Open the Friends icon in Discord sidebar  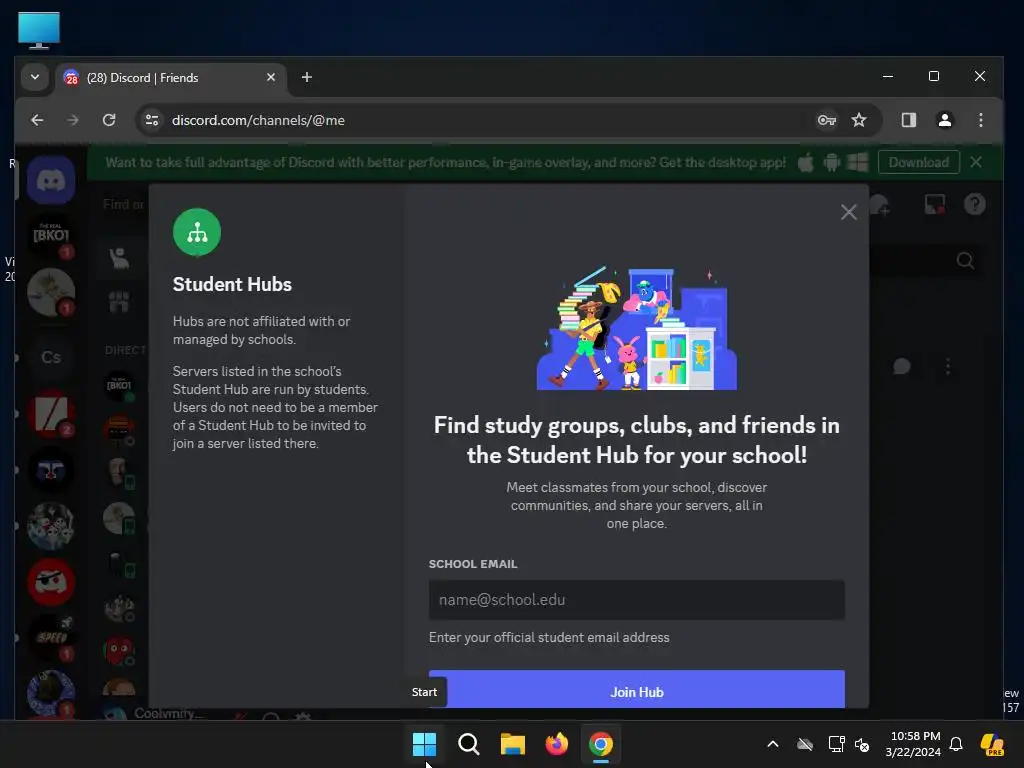point(119,259)
